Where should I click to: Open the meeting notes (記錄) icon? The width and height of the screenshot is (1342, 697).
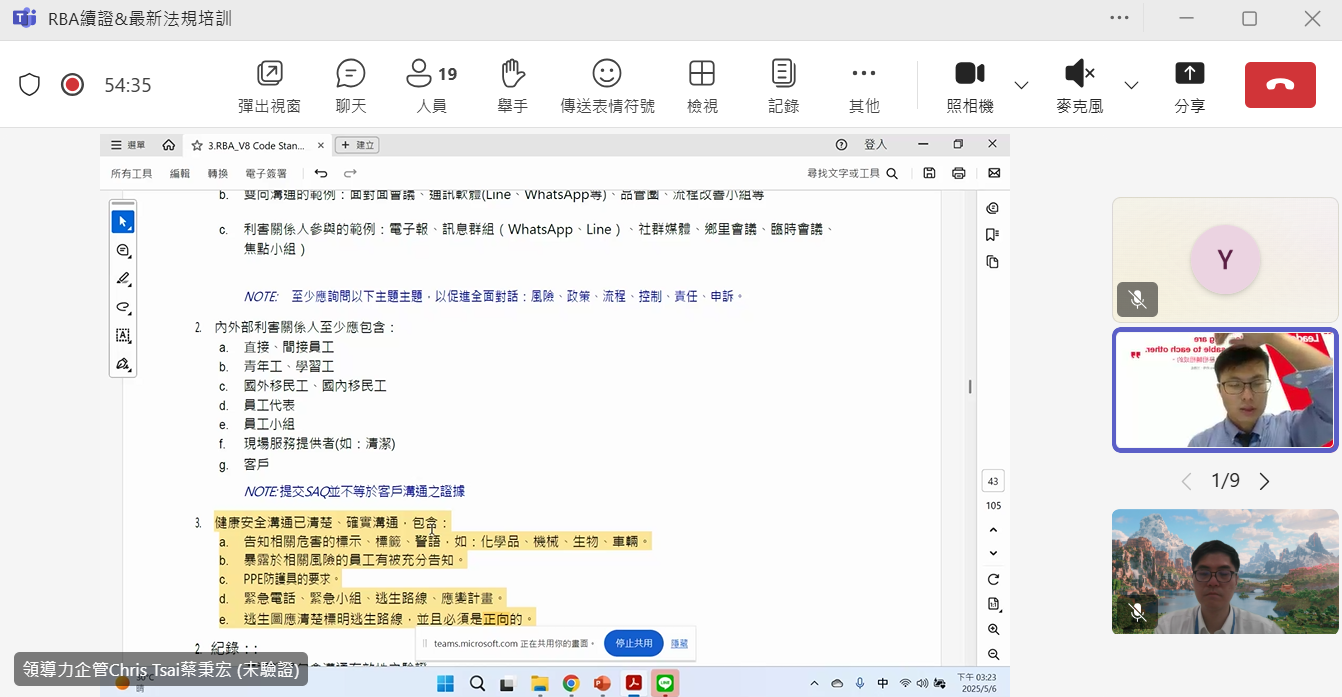click(x=783, y=85)
